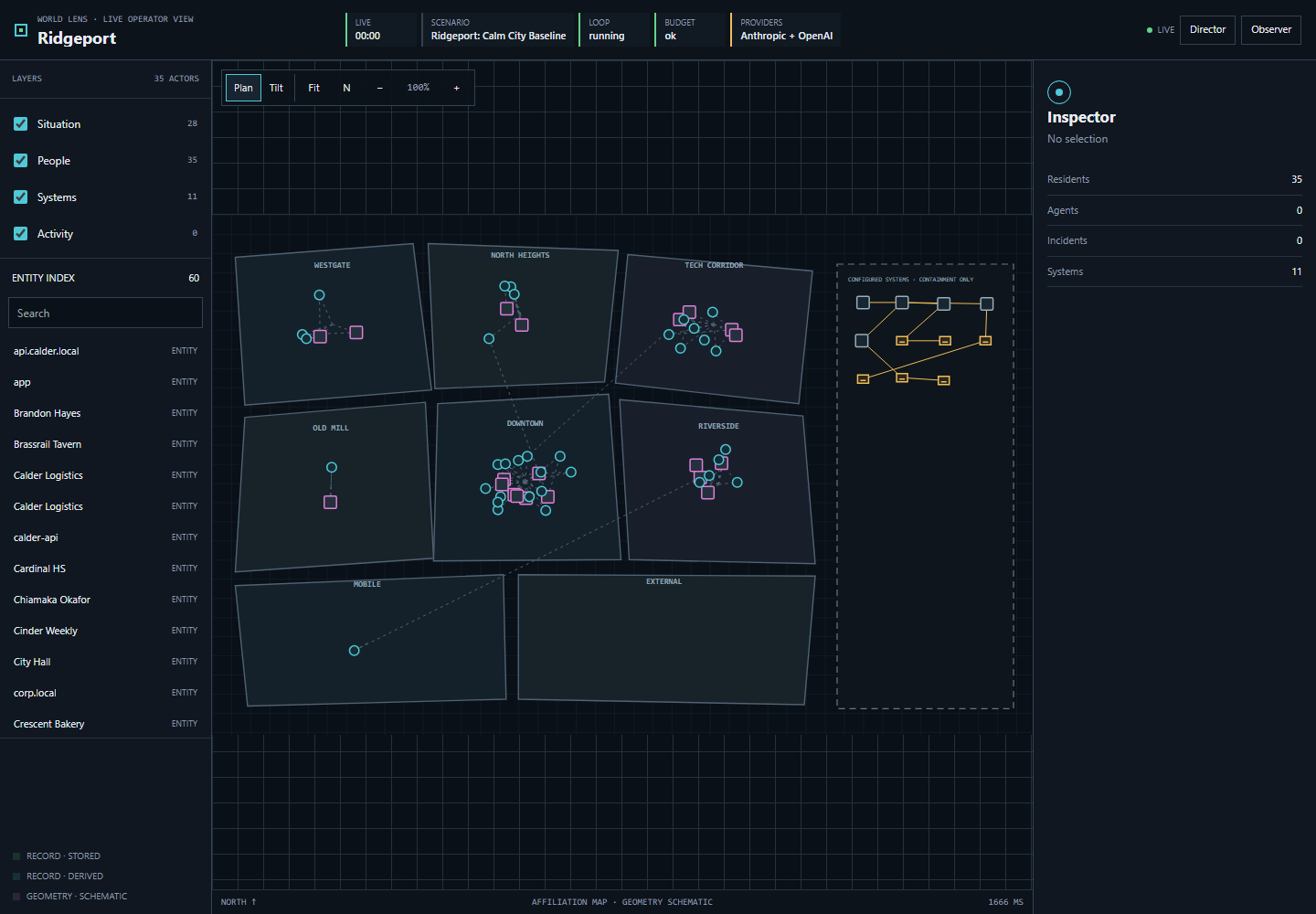The image size is (1316, 914).
Task: Click the Residents count row in Inspector
Action: coord(1174,179)
